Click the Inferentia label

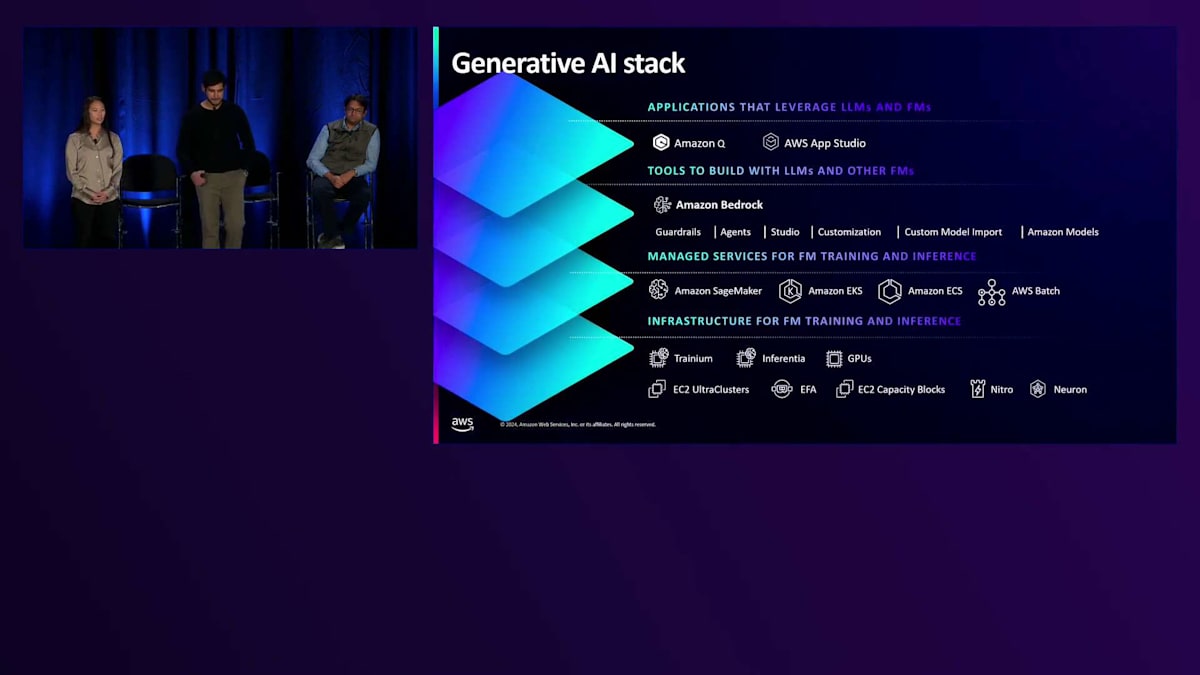(x=783, y=358)
